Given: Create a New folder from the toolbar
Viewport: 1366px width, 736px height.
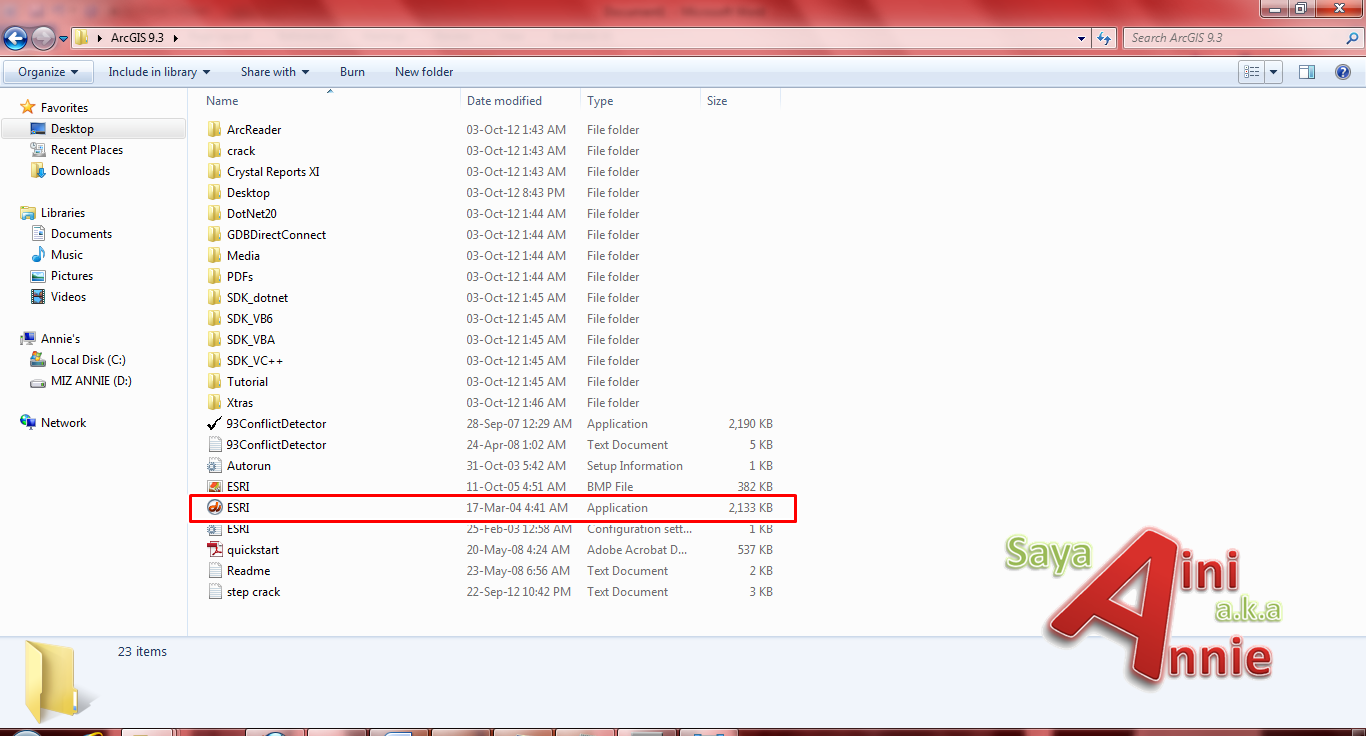Looking at the screenshot, I should 424,72.
